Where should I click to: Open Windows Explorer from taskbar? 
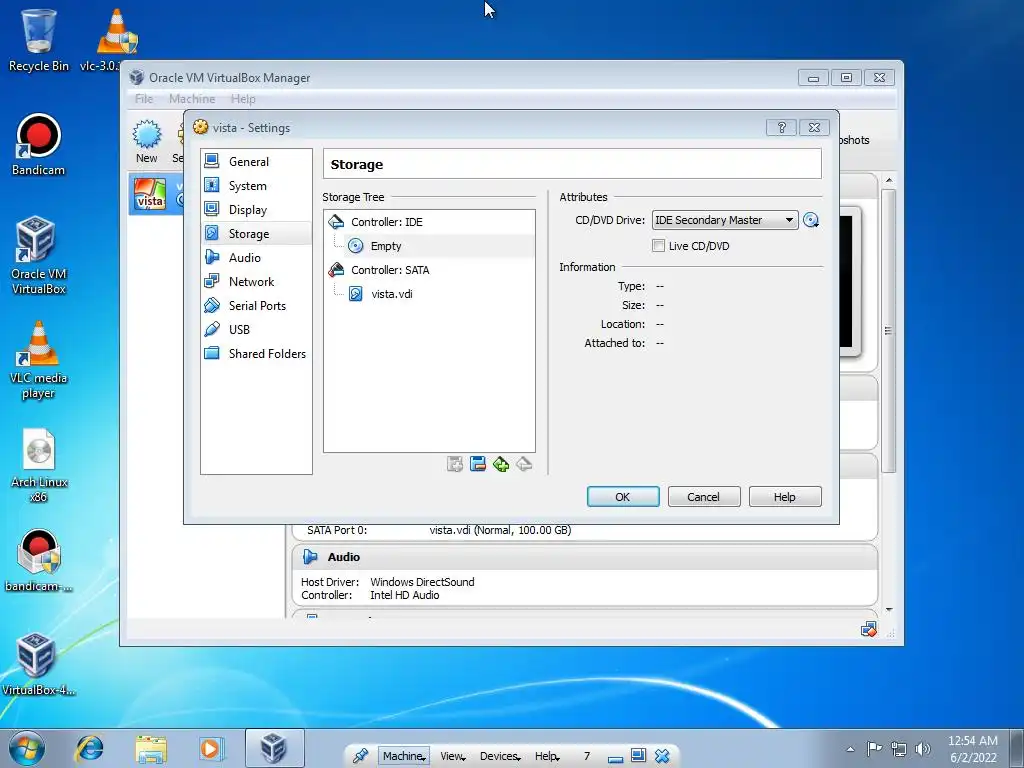tap(151, 748)
